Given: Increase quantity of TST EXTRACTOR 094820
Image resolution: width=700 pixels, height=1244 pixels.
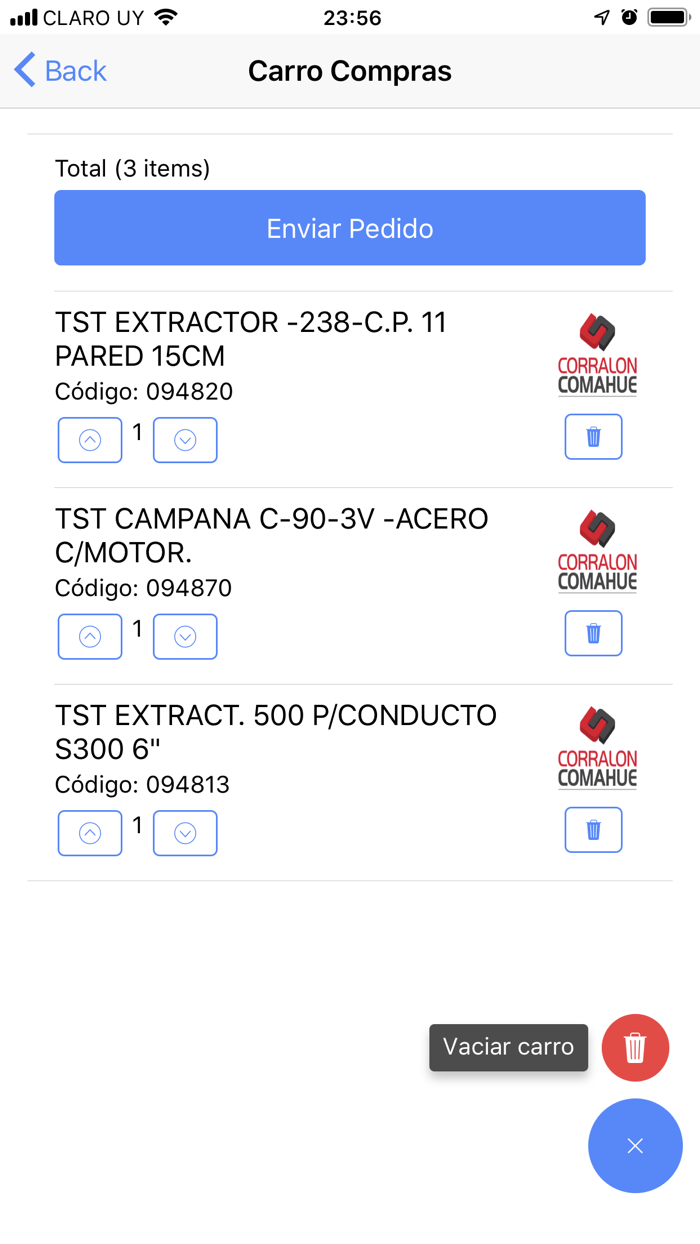Looking at the screenshot, I should point(90,440).
